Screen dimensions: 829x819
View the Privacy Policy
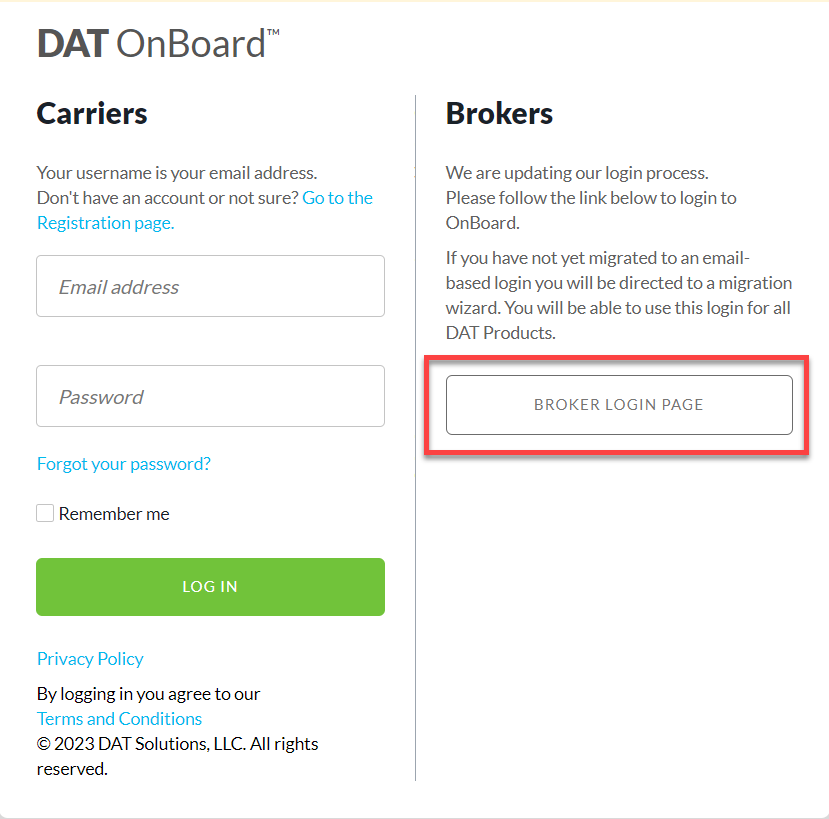pos(89,658)
